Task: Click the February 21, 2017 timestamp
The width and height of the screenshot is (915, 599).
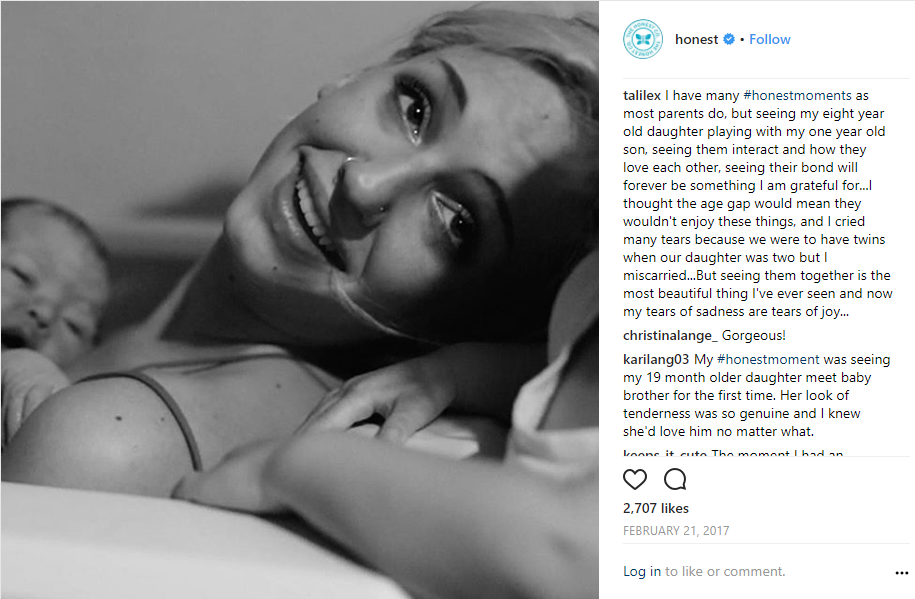Action: point(676,531)
